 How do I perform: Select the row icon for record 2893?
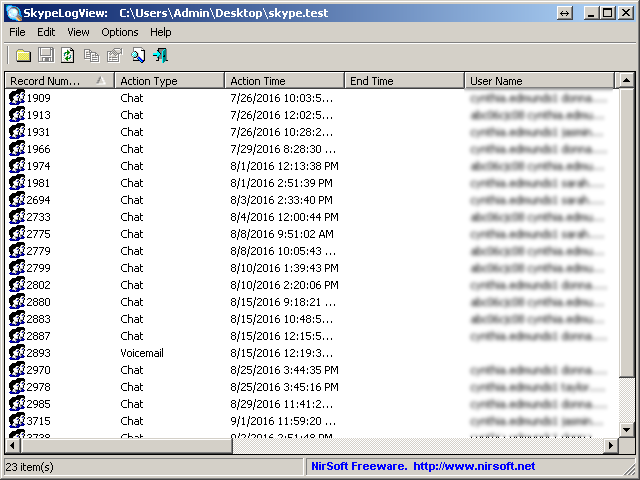(17, 353)
